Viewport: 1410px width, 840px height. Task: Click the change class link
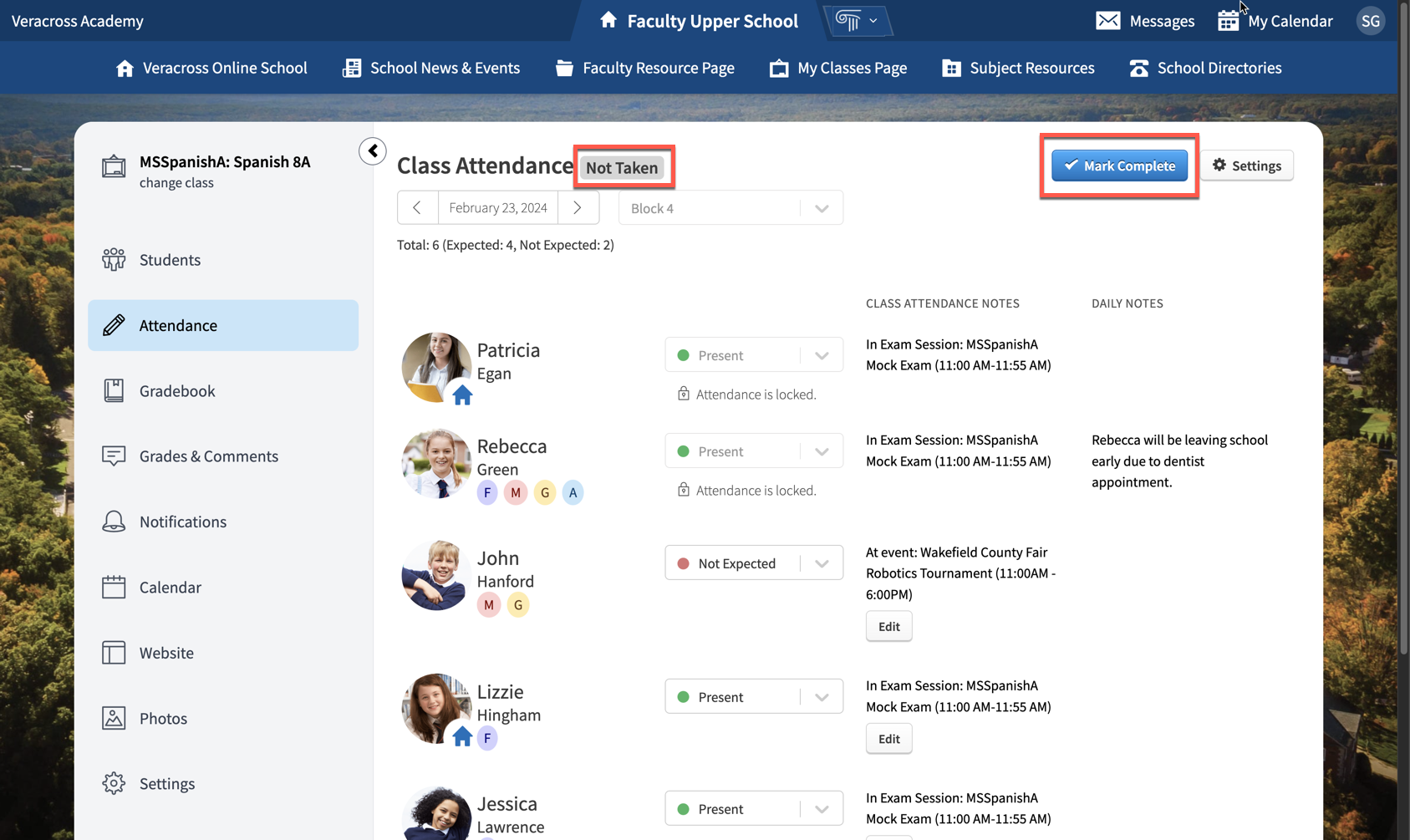click(176, 183)
